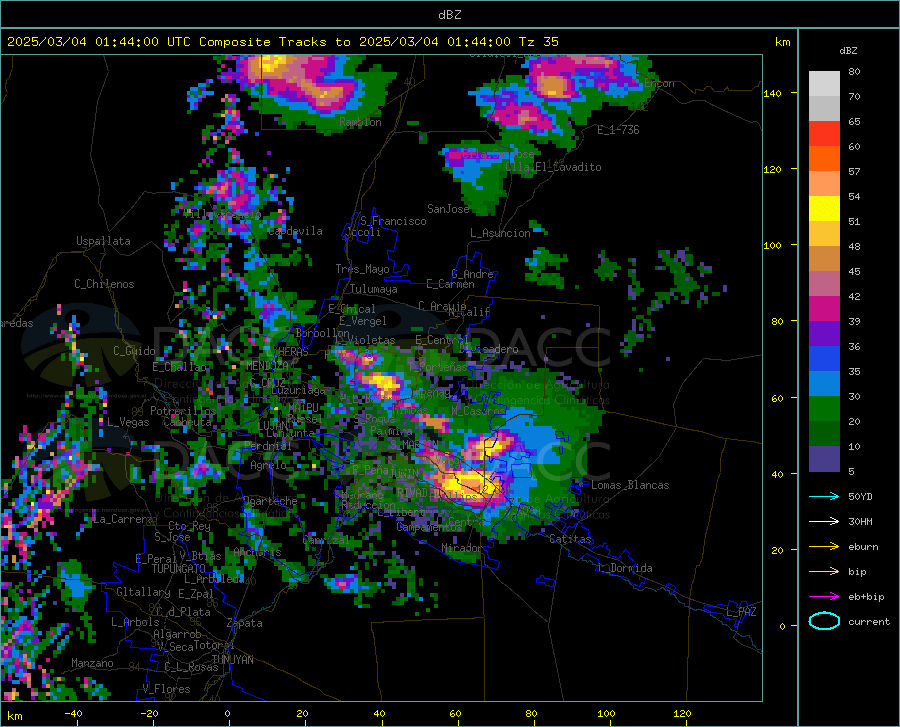Click the 60 tick on the horizontal axis
900x727 pixels.
pyautogui.click(x=455, y=713)
